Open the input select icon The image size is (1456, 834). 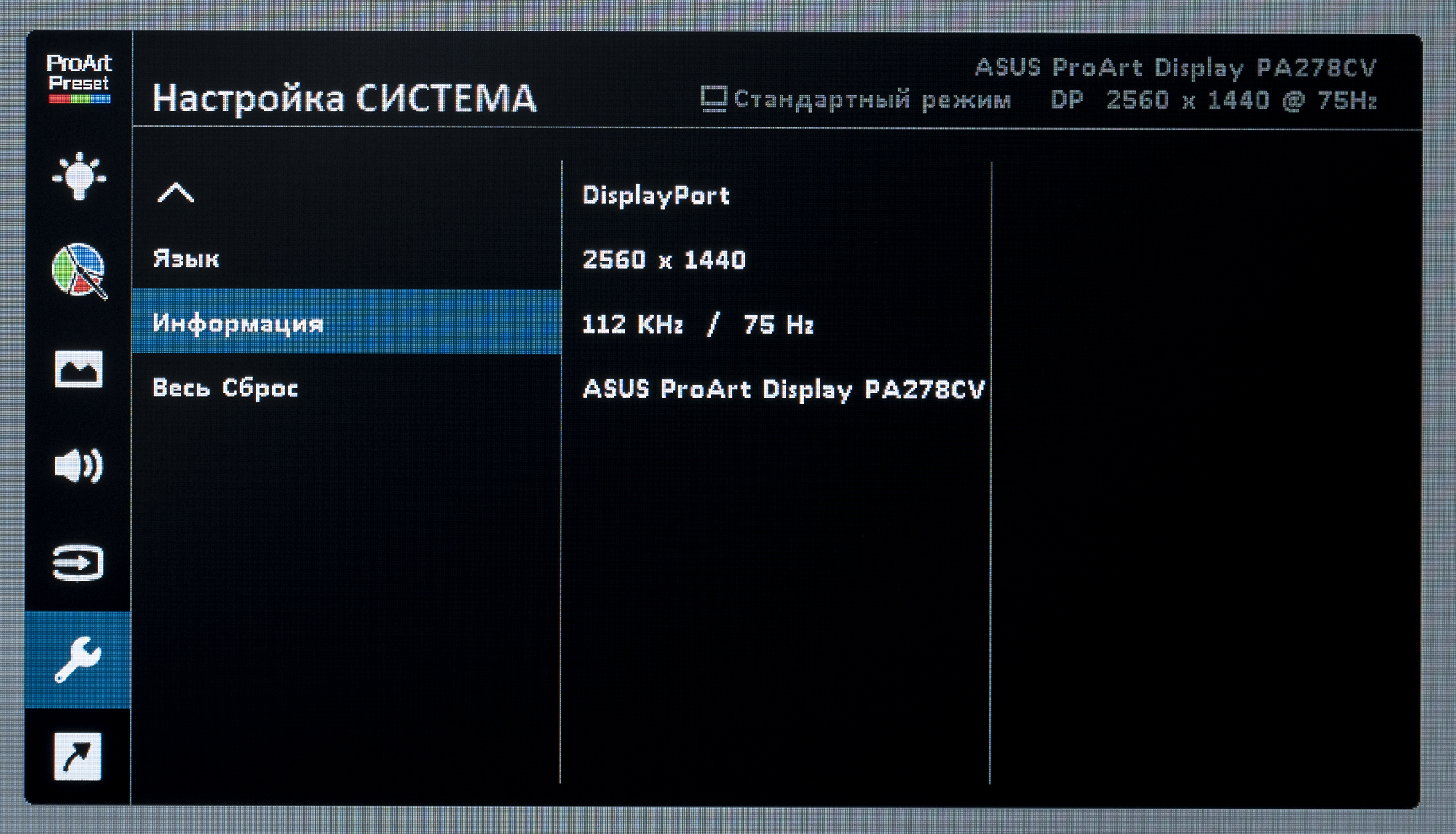pos(79,563)
